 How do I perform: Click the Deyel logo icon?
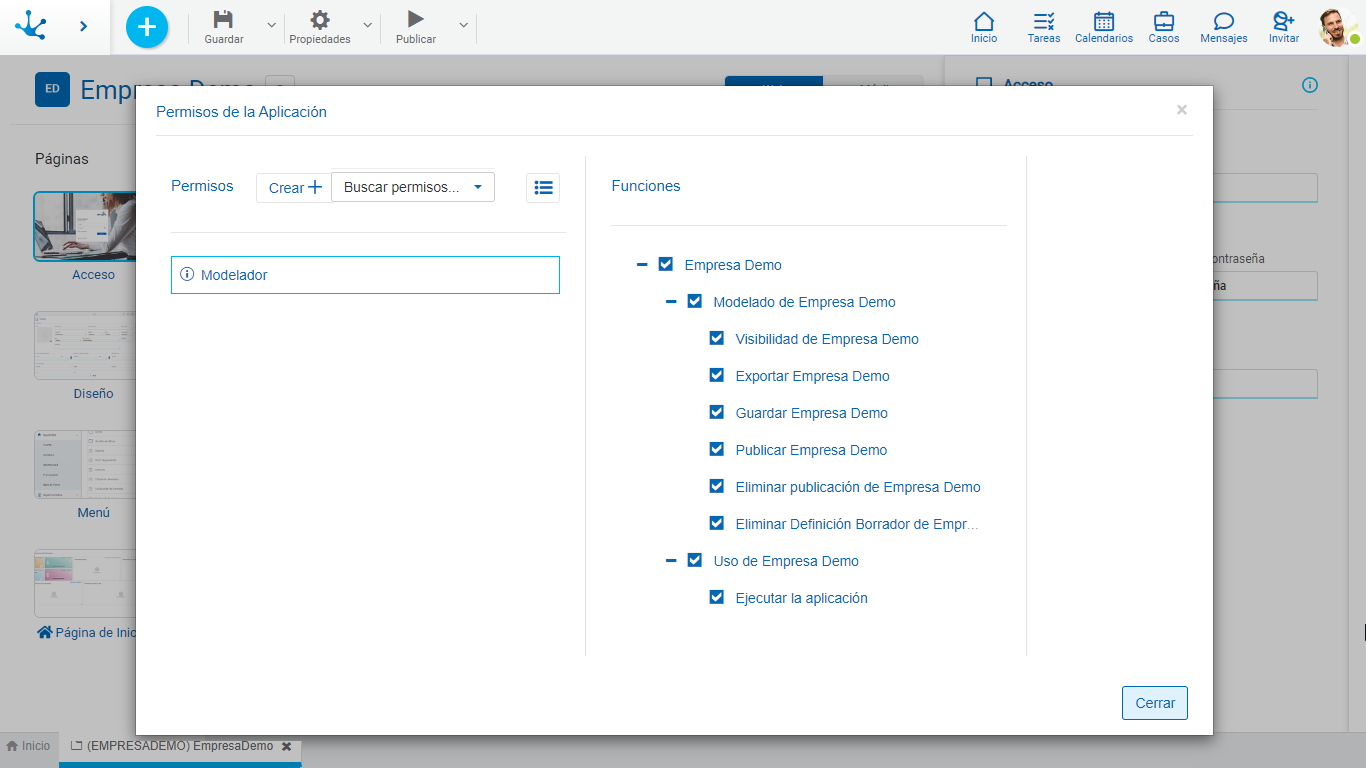[x=32, y=25]
